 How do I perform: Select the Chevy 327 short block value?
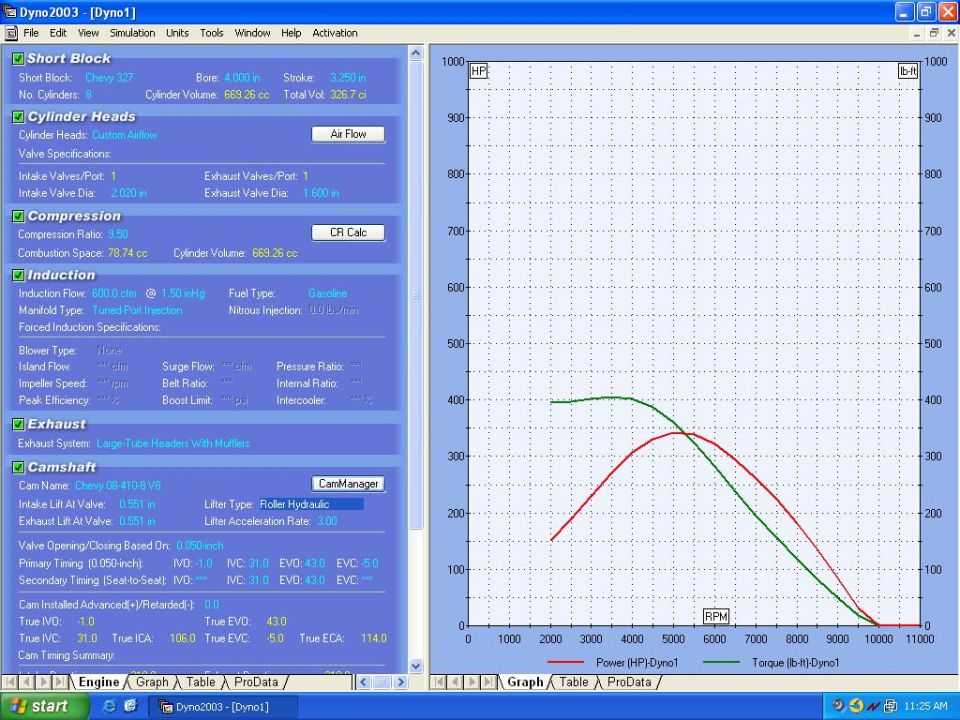tap(109, 78)
